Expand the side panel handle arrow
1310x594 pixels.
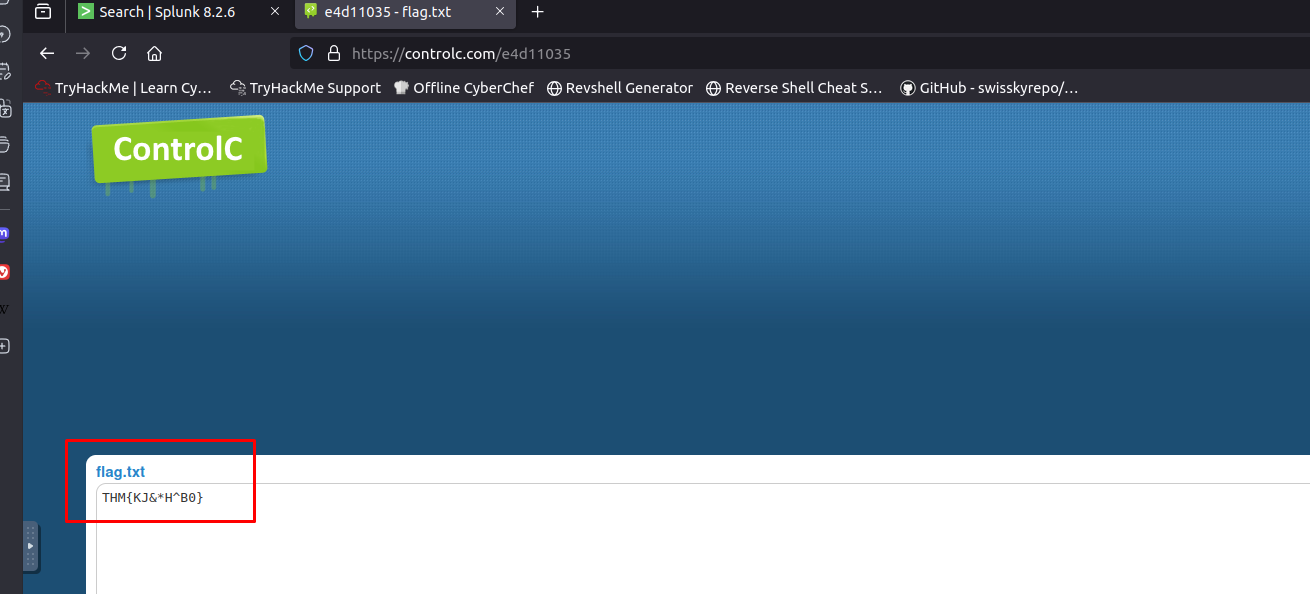click(31, 546)
